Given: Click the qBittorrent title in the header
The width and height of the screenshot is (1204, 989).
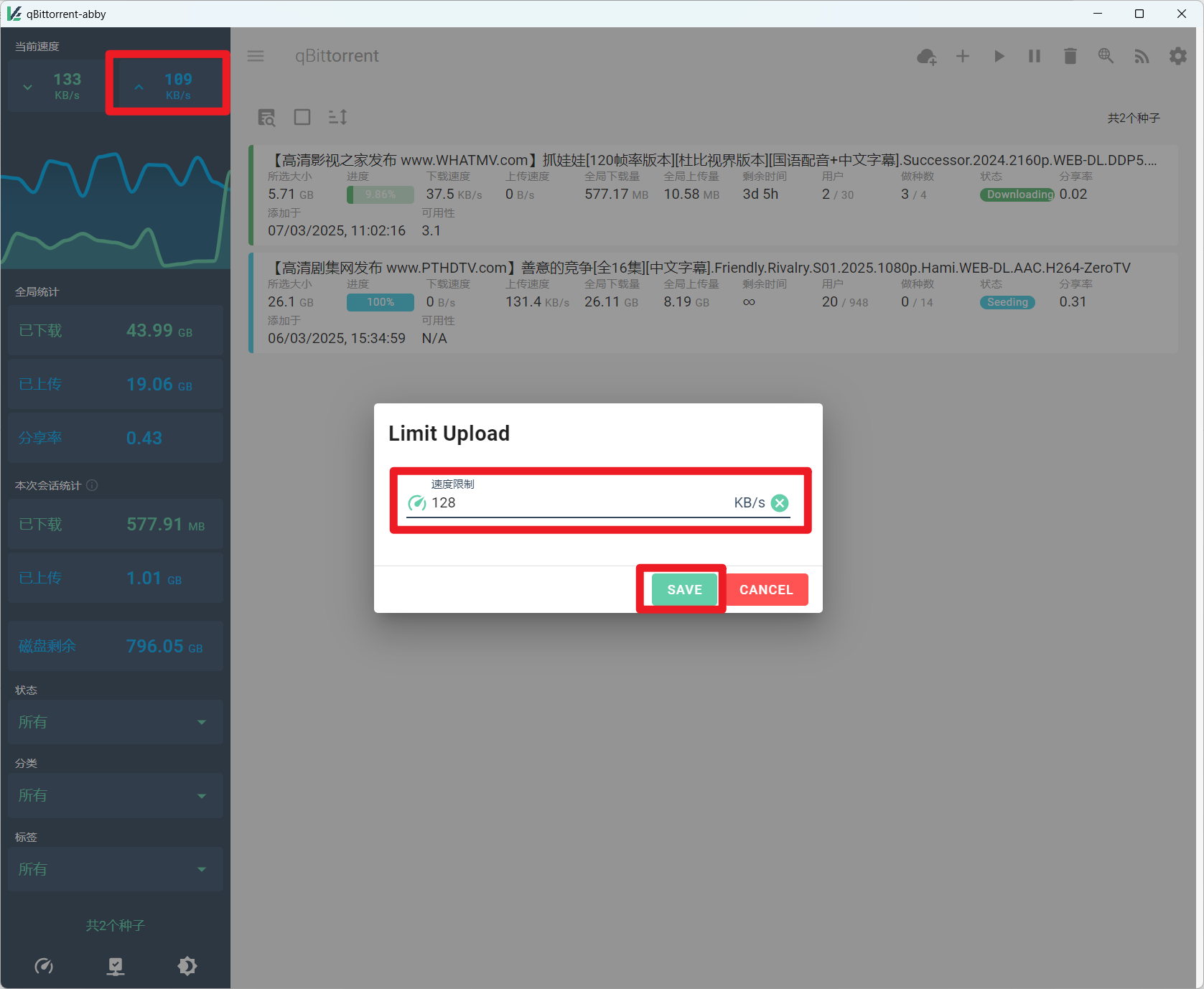Looking at the screenshot, I should tap(337, 56).
